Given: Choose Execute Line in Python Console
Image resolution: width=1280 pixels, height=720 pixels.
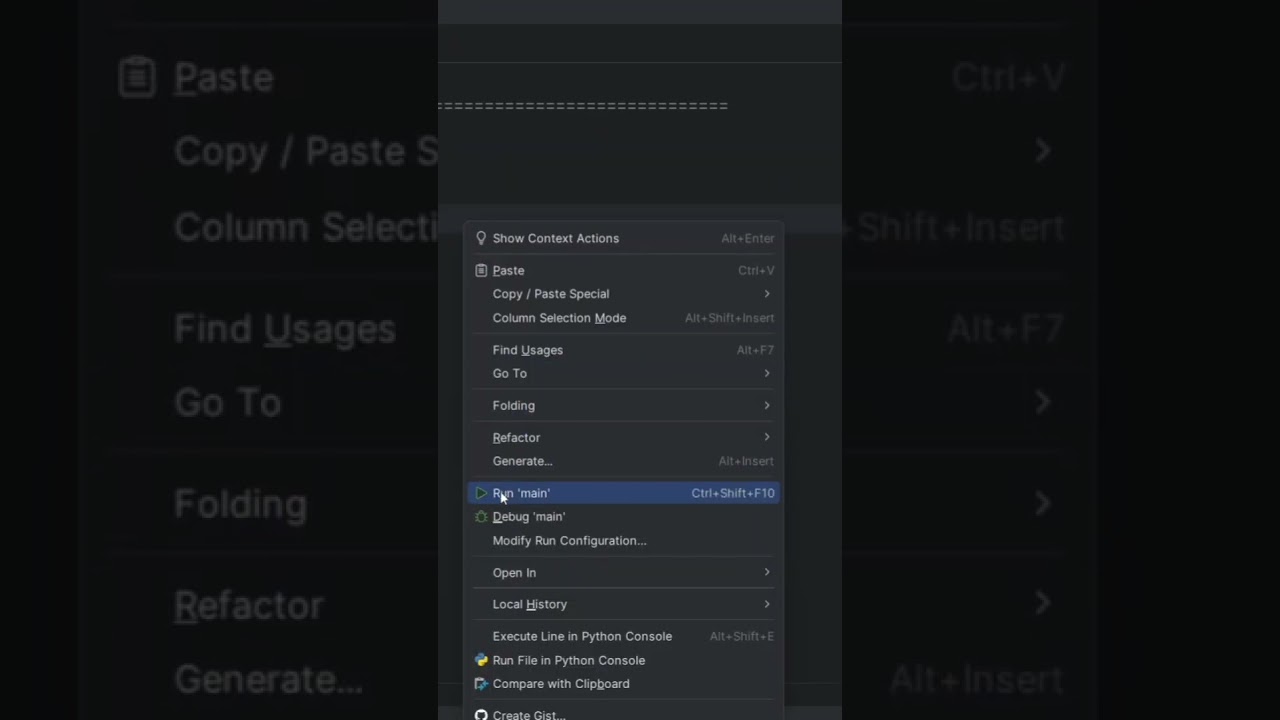Looking at the screenshot, I should (582, 636).
